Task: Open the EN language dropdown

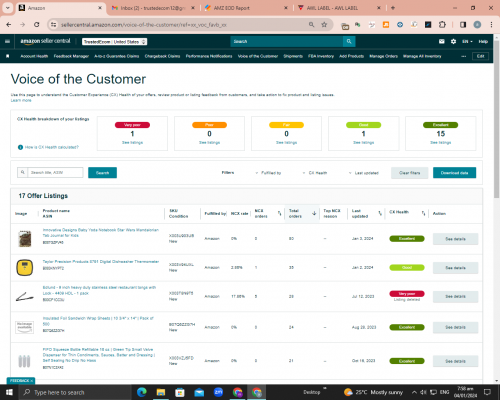Action: pyautogui.click(x=467, y=41)
